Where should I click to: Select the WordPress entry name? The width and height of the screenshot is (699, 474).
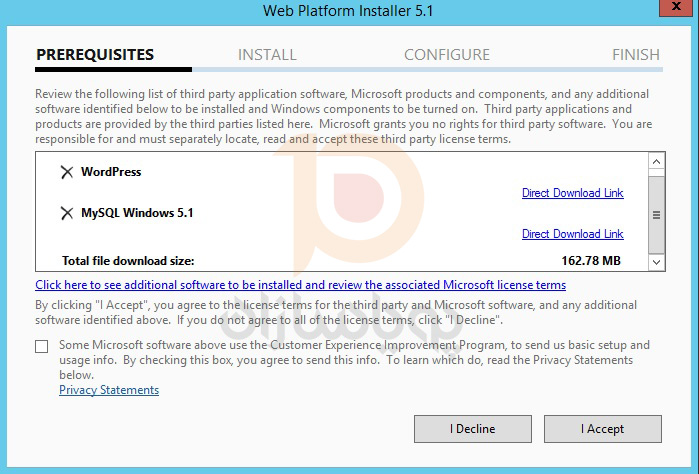coord(111,172)
